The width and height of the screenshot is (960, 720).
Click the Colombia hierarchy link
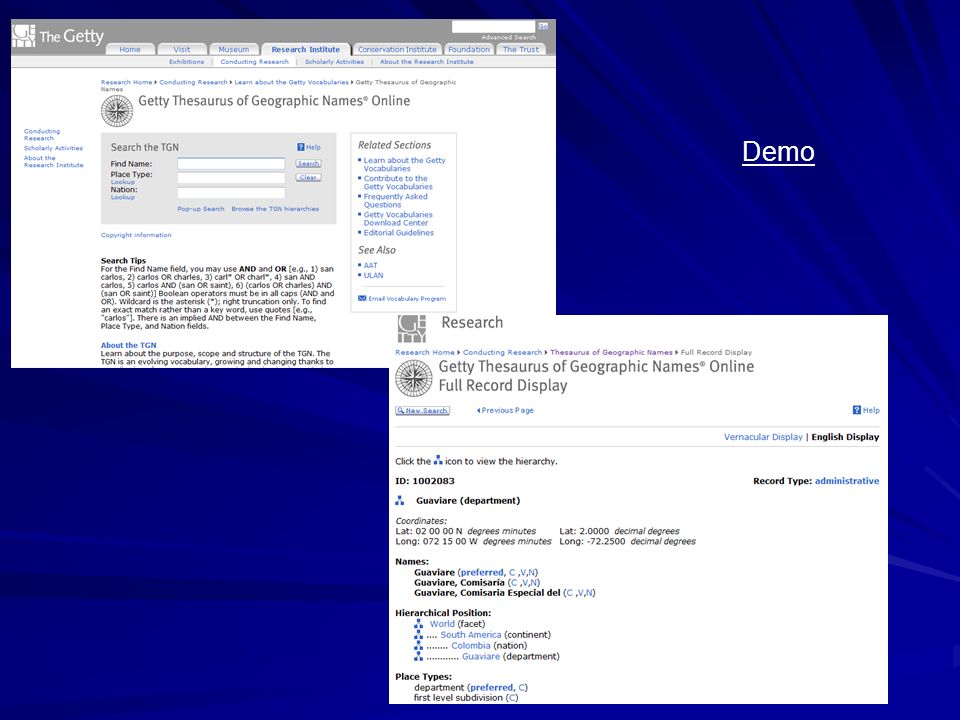(471, 645)
